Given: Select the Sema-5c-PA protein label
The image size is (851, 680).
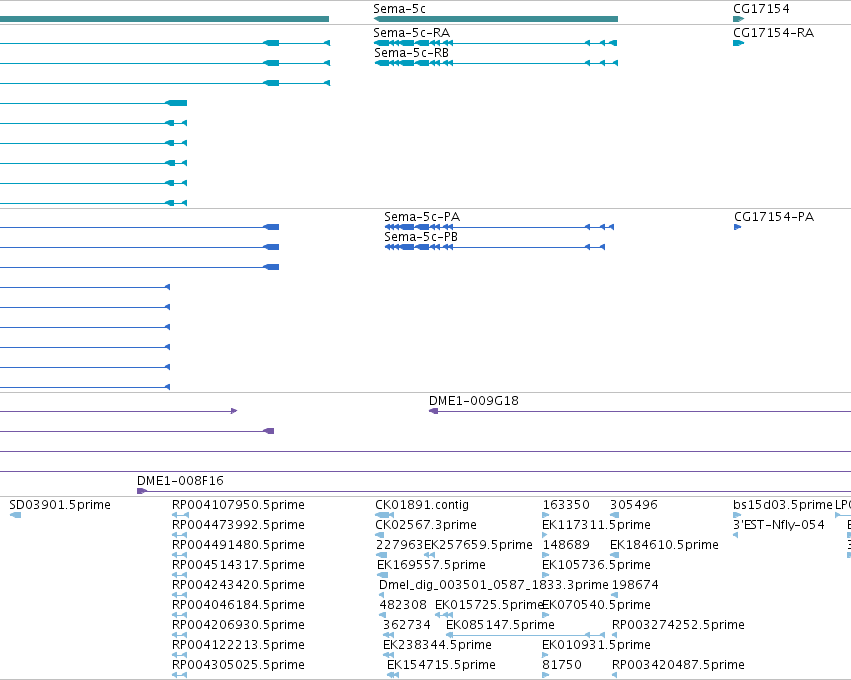Looking at the screenshot, I should (422, 217).
